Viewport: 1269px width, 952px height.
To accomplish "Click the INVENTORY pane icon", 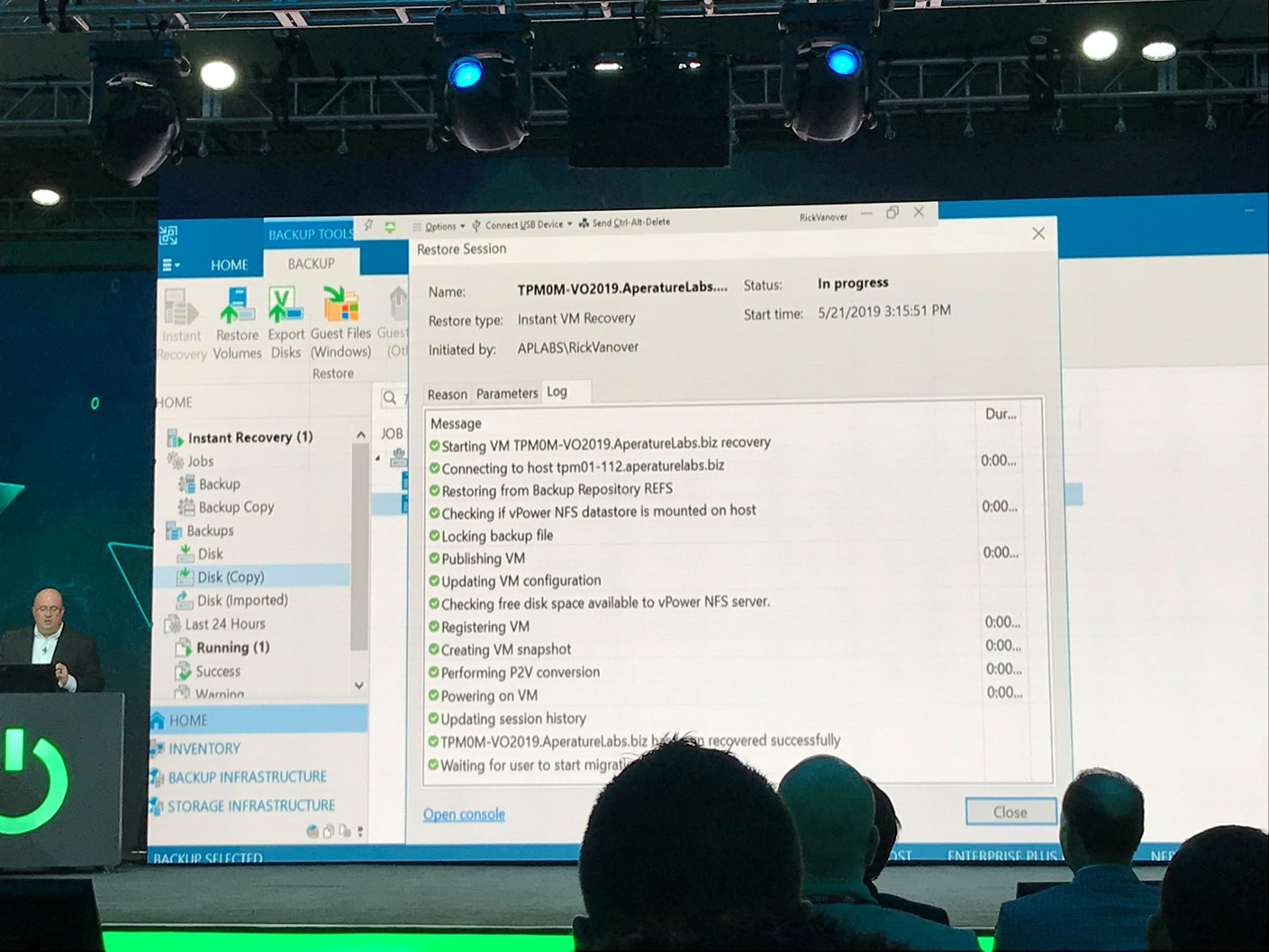I will tap(158, 748).
